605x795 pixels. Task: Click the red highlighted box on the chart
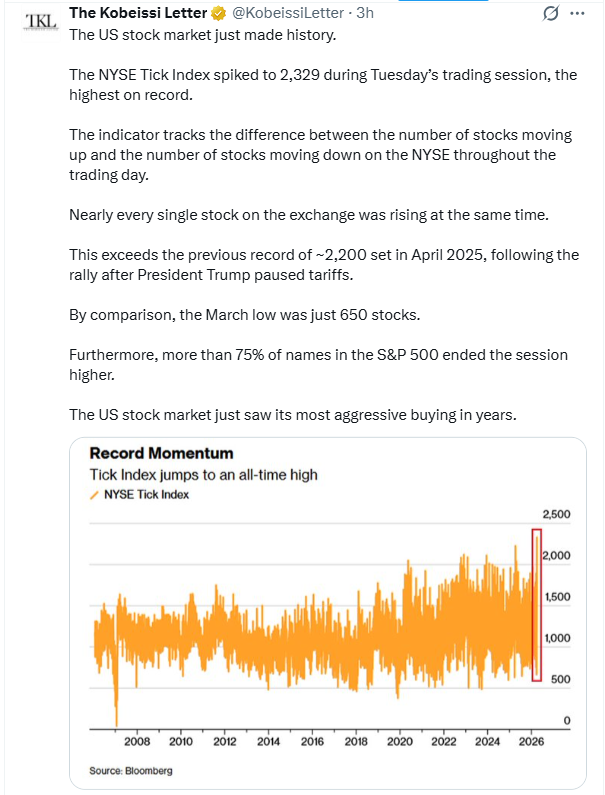pyautogui.click(x=536, y=605)
